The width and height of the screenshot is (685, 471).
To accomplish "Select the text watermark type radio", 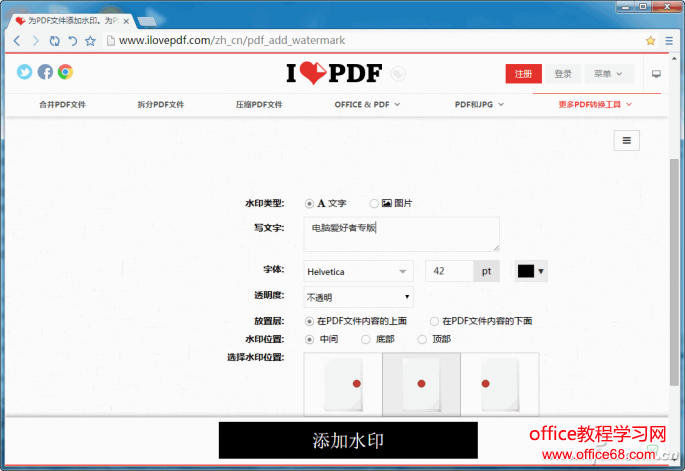I will tap(309, 204).
